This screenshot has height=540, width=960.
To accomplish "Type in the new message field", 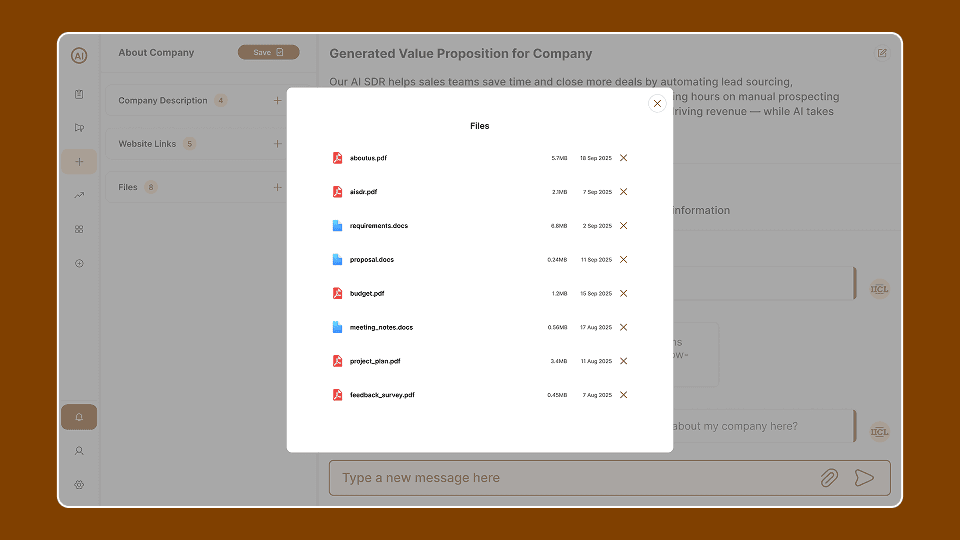I will pyautogui.click(x=570, y=478).
